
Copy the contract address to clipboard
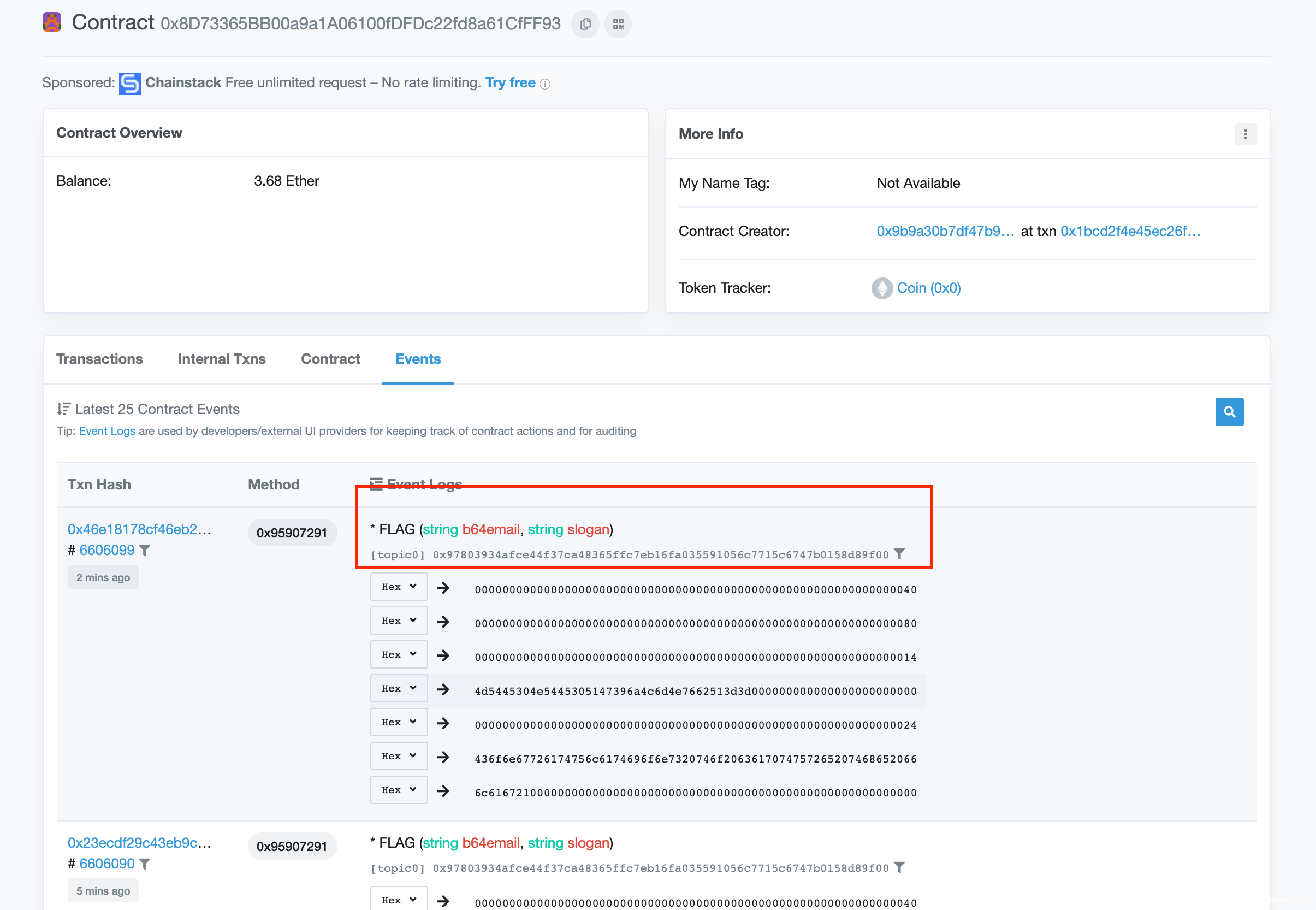[585, 24]
